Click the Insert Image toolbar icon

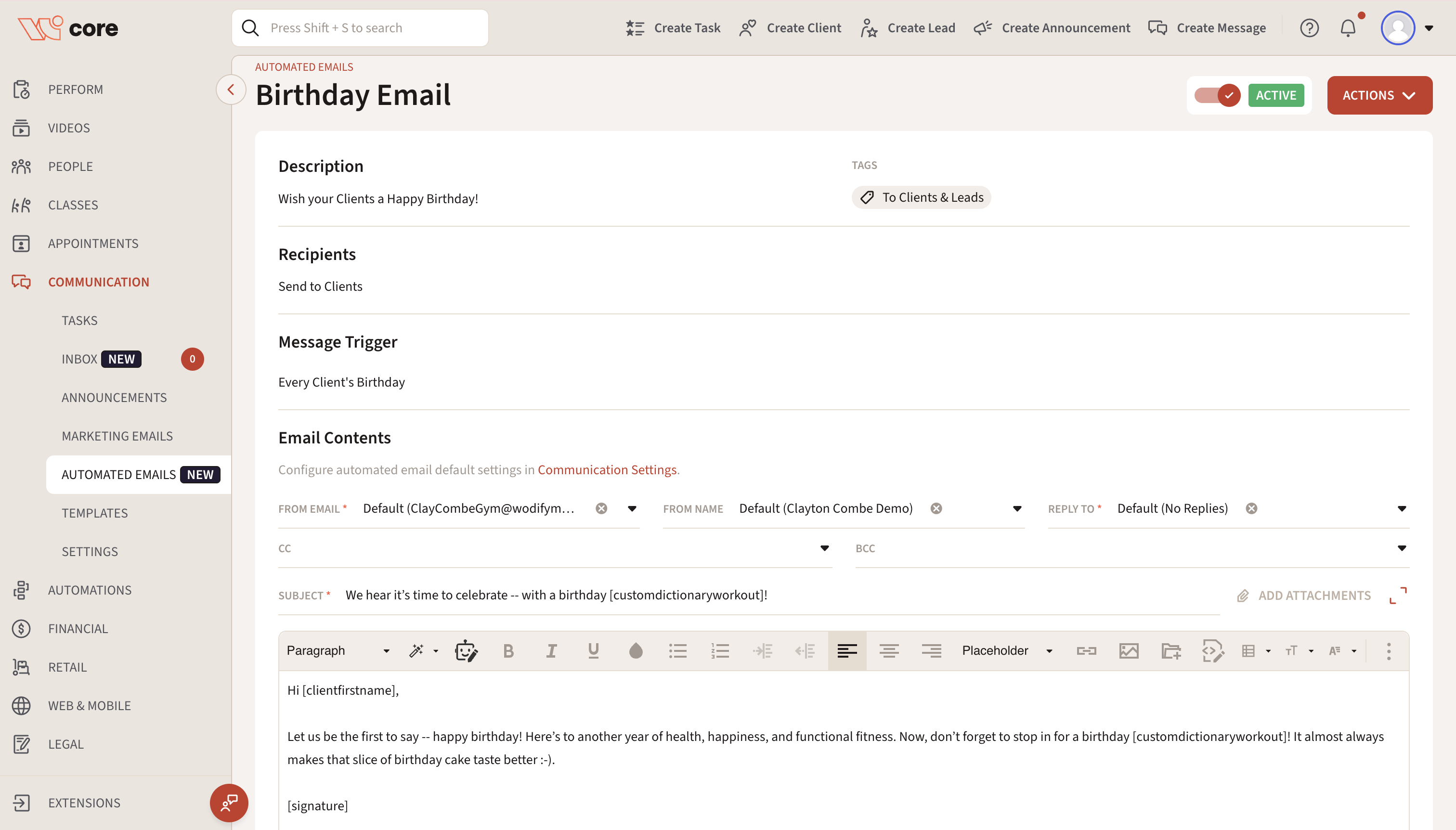tap(1128, 650)
